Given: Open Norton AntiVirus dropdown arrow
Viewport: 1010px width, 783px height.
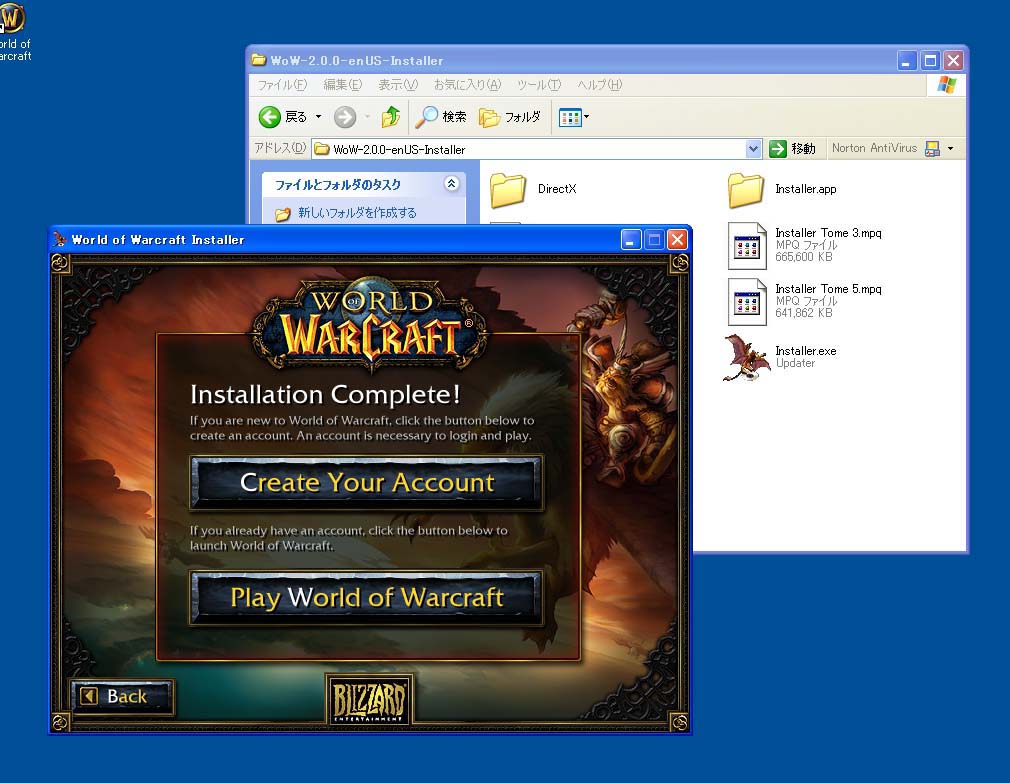Looking at the screenshot, I should [951, 149].
